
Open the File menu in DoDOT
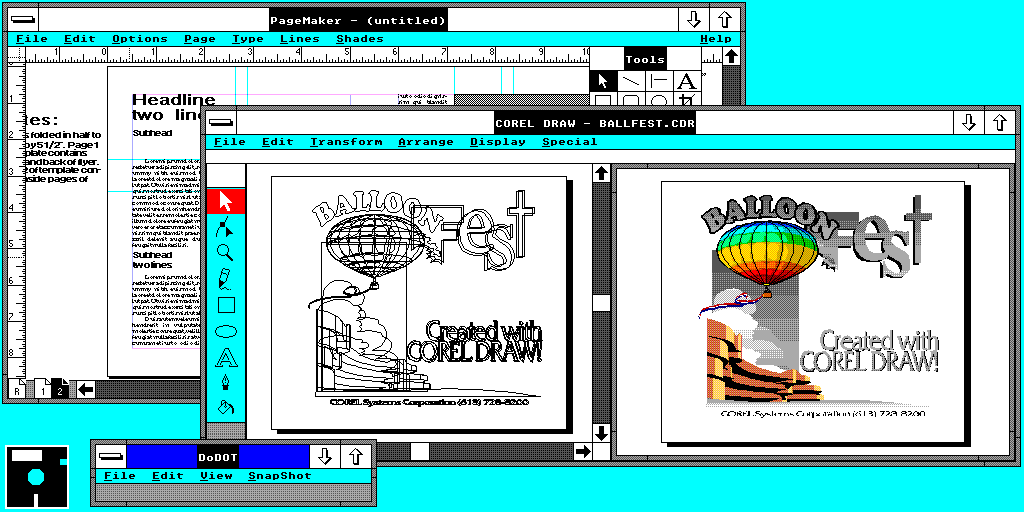tap(120, 475)
